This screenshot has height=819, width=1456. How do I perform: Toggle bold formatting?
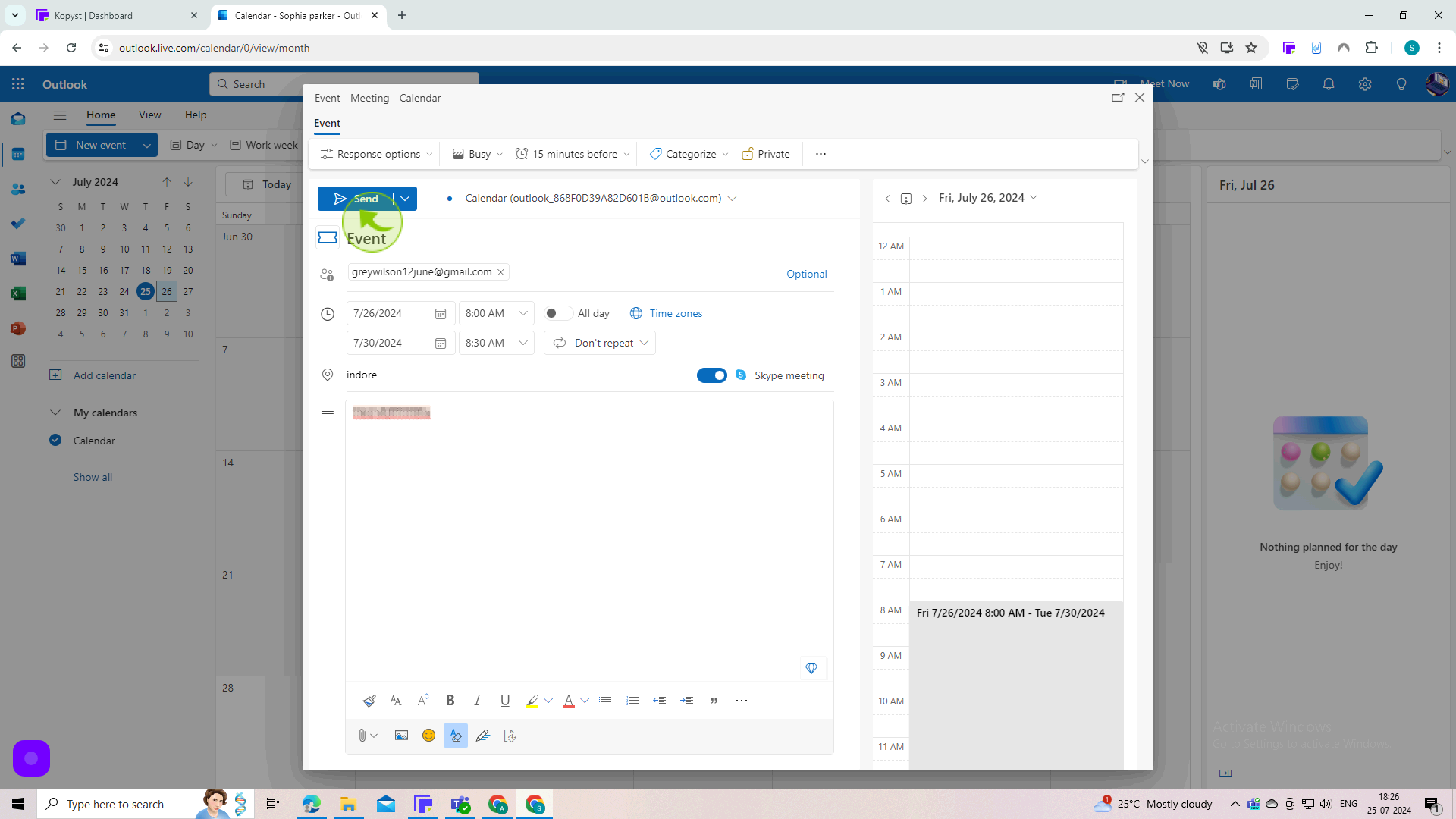coord(450,701)
